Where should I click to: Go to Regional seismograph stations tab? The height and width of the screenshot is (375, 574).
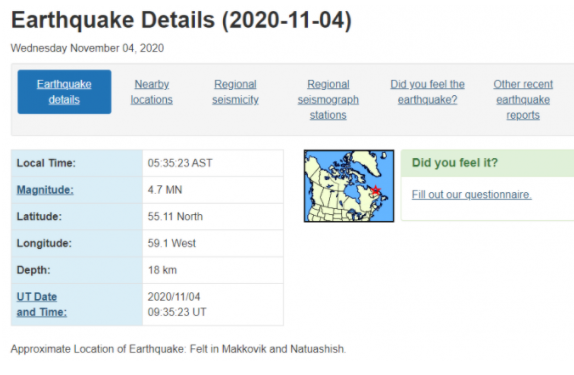[x=328, y=100]
